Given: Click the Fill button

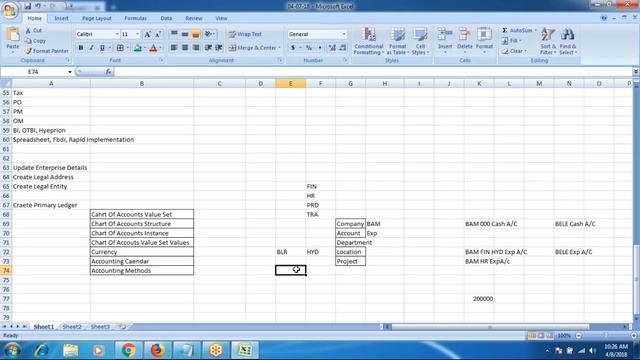Looking at the screenshot, I should coord(513,41).
